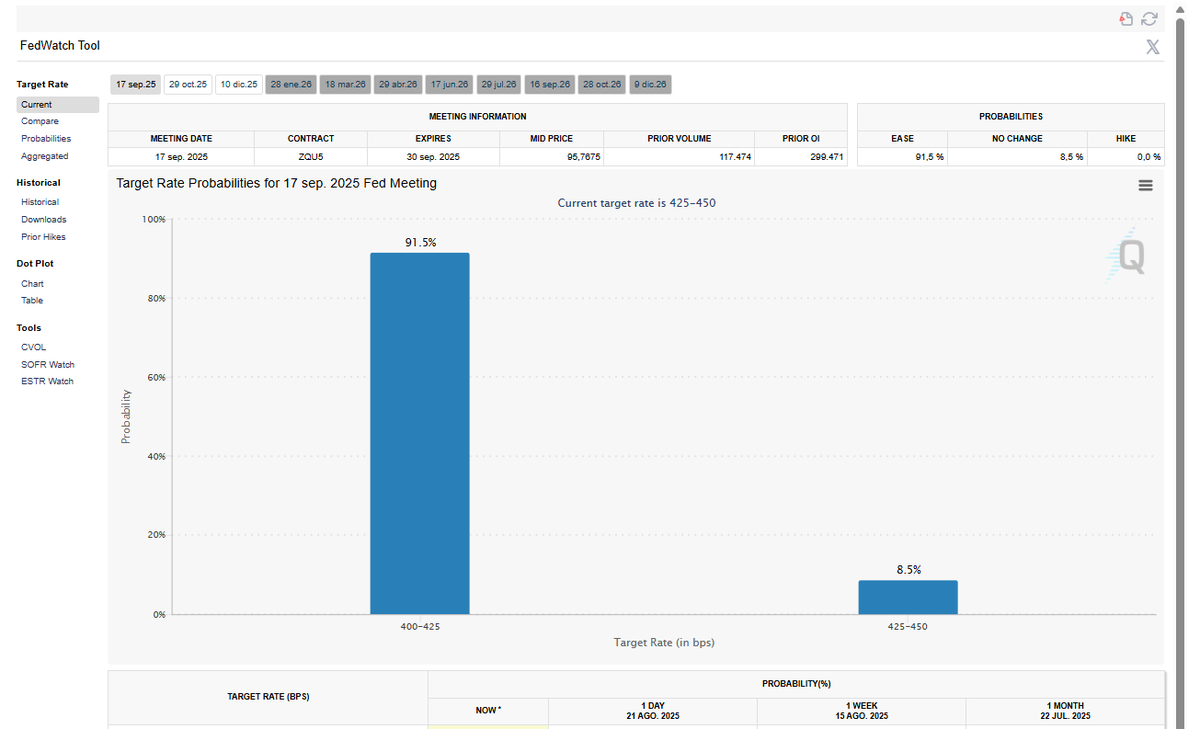The height and width of the screenshot is (729, 1200).
Task: Open the chart hamburger menu icon
Action: (x=1145, y=185)
